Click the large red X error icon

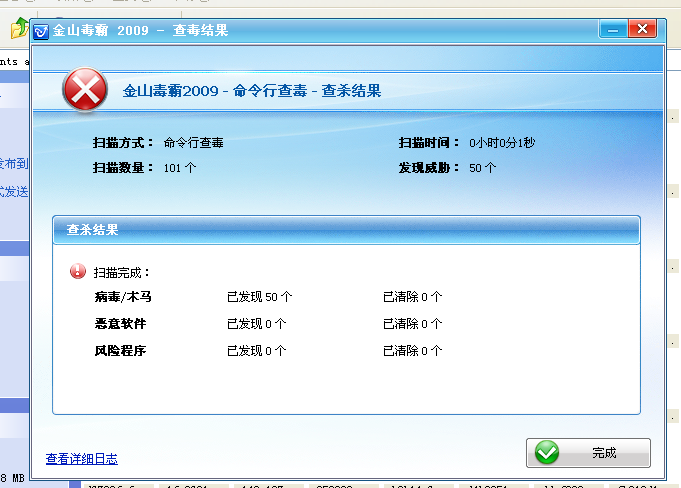click(85, 90)
